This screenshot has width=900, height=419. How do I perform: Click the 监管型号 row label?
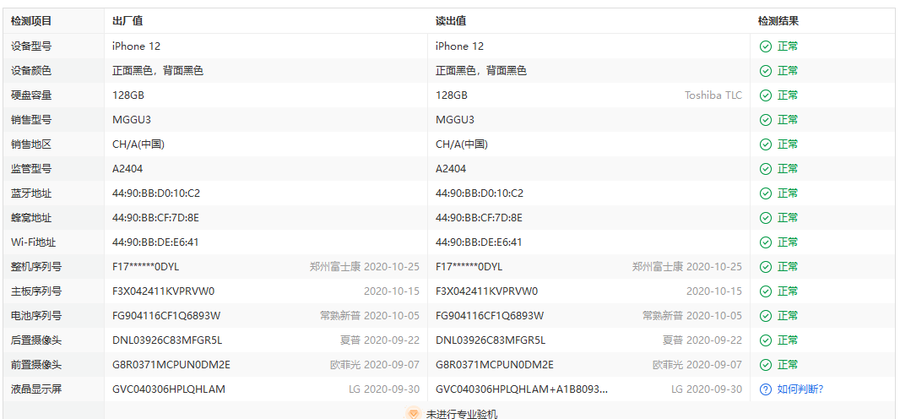click(31, 169)
